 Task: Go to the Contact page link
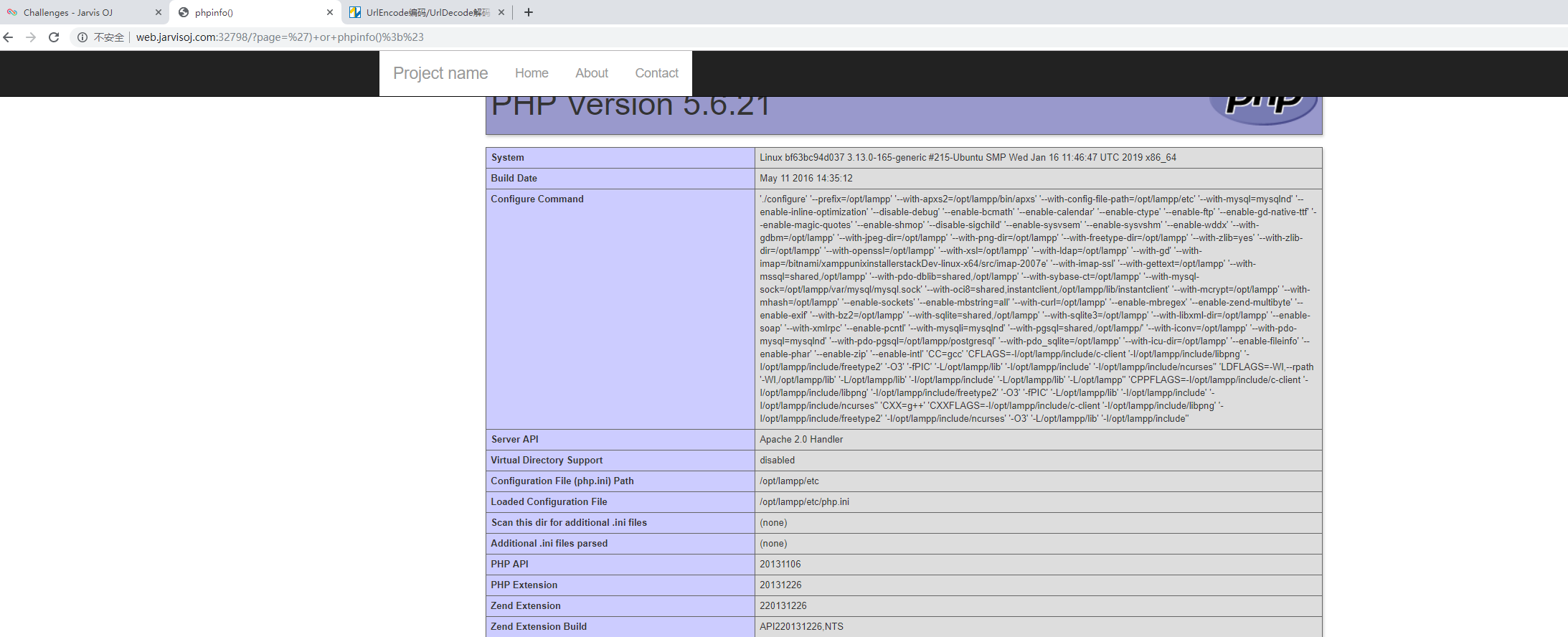[656, 73]
